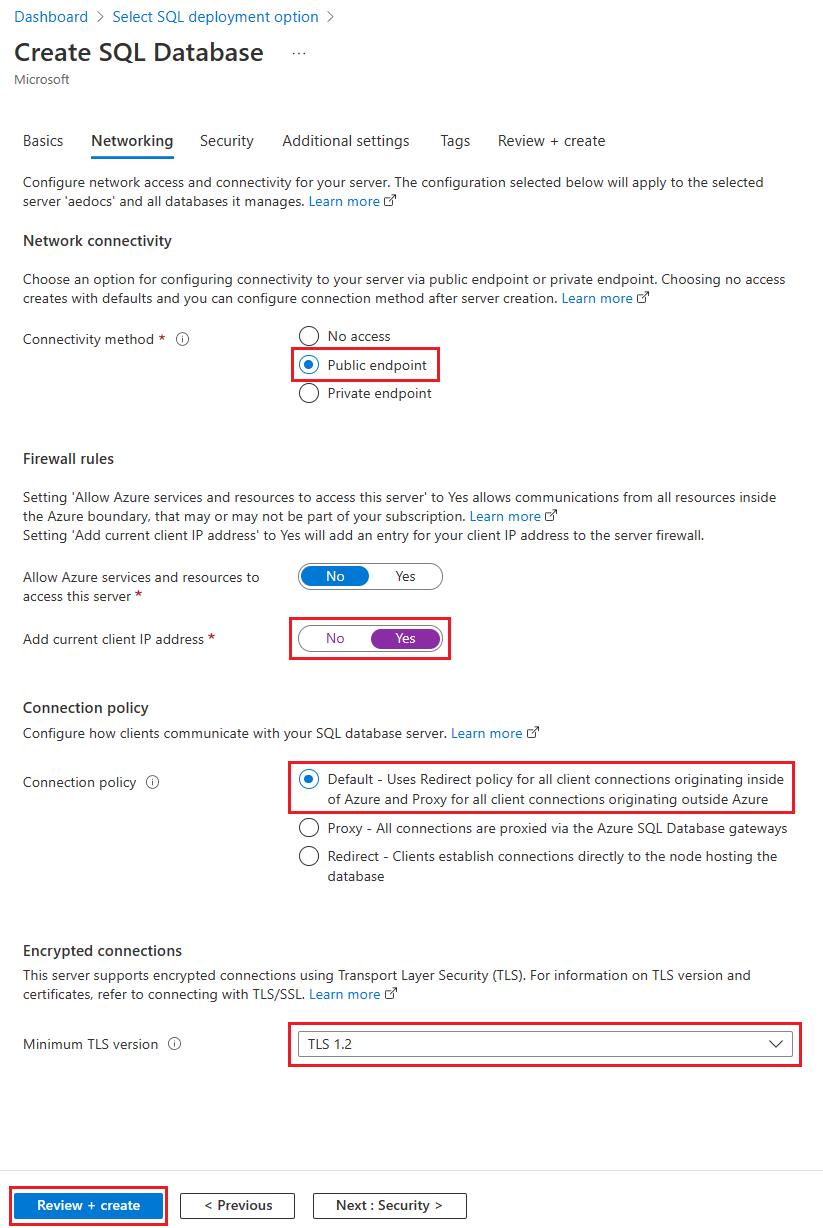Click info icon next to Connectivity method

point(182,339)
